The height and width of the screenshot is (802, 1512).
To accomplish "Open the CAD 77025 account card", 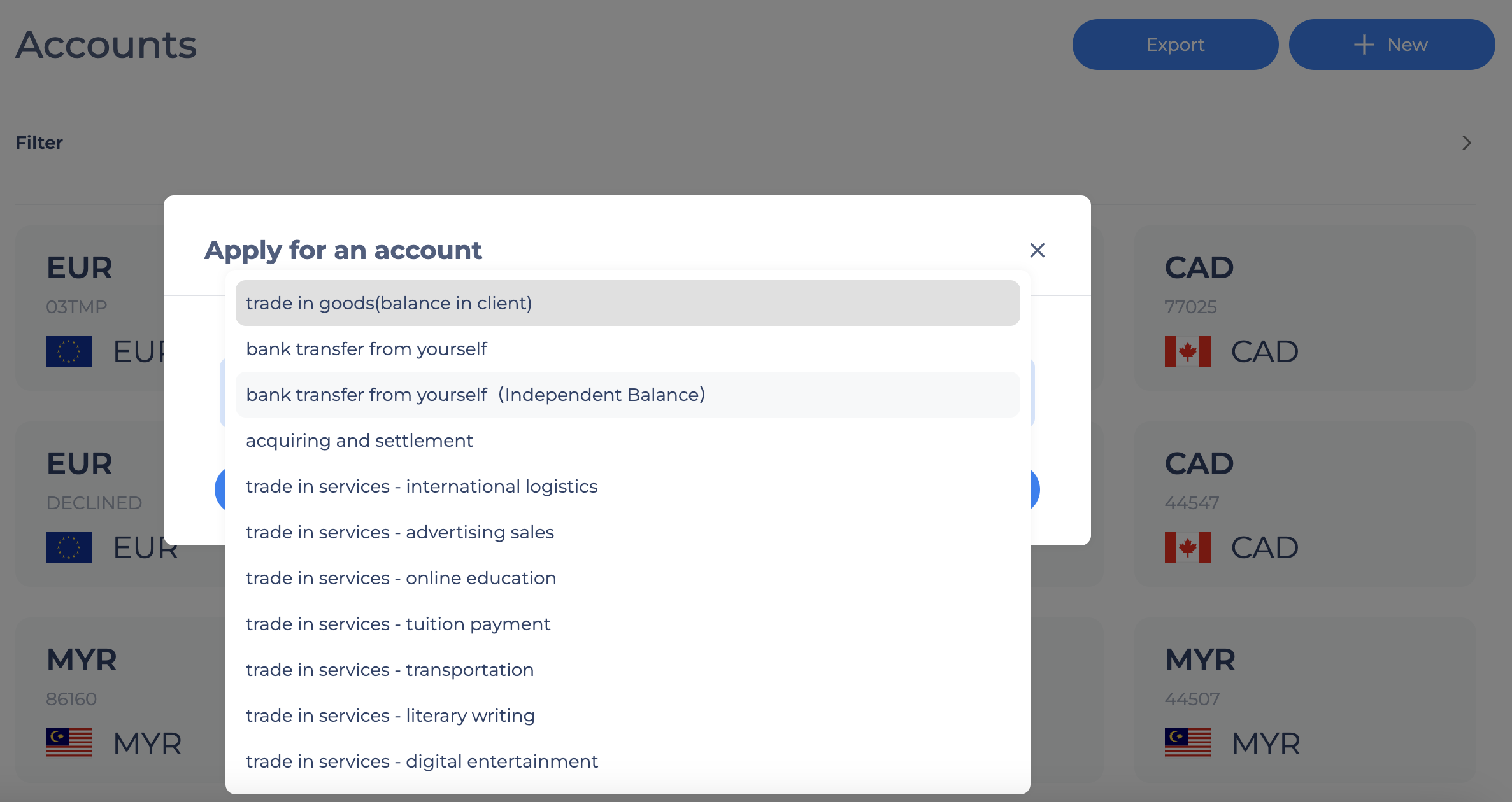I will click(1304, 308).
